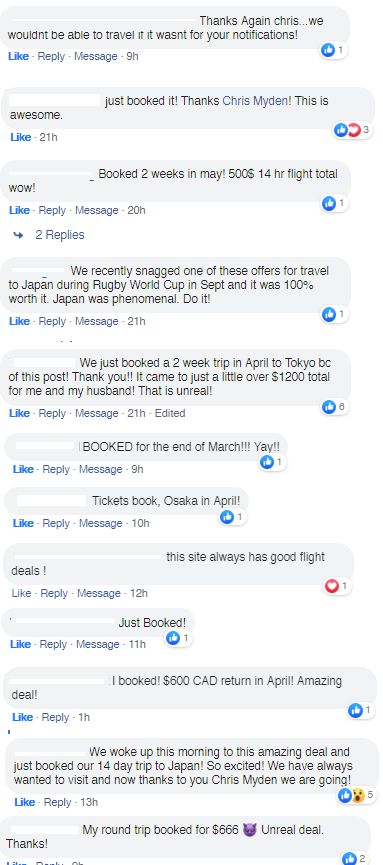Open the 6 likes on Tokyo trip comment
The width and height of the screenshot is (383, 865).
coord(334,407)
